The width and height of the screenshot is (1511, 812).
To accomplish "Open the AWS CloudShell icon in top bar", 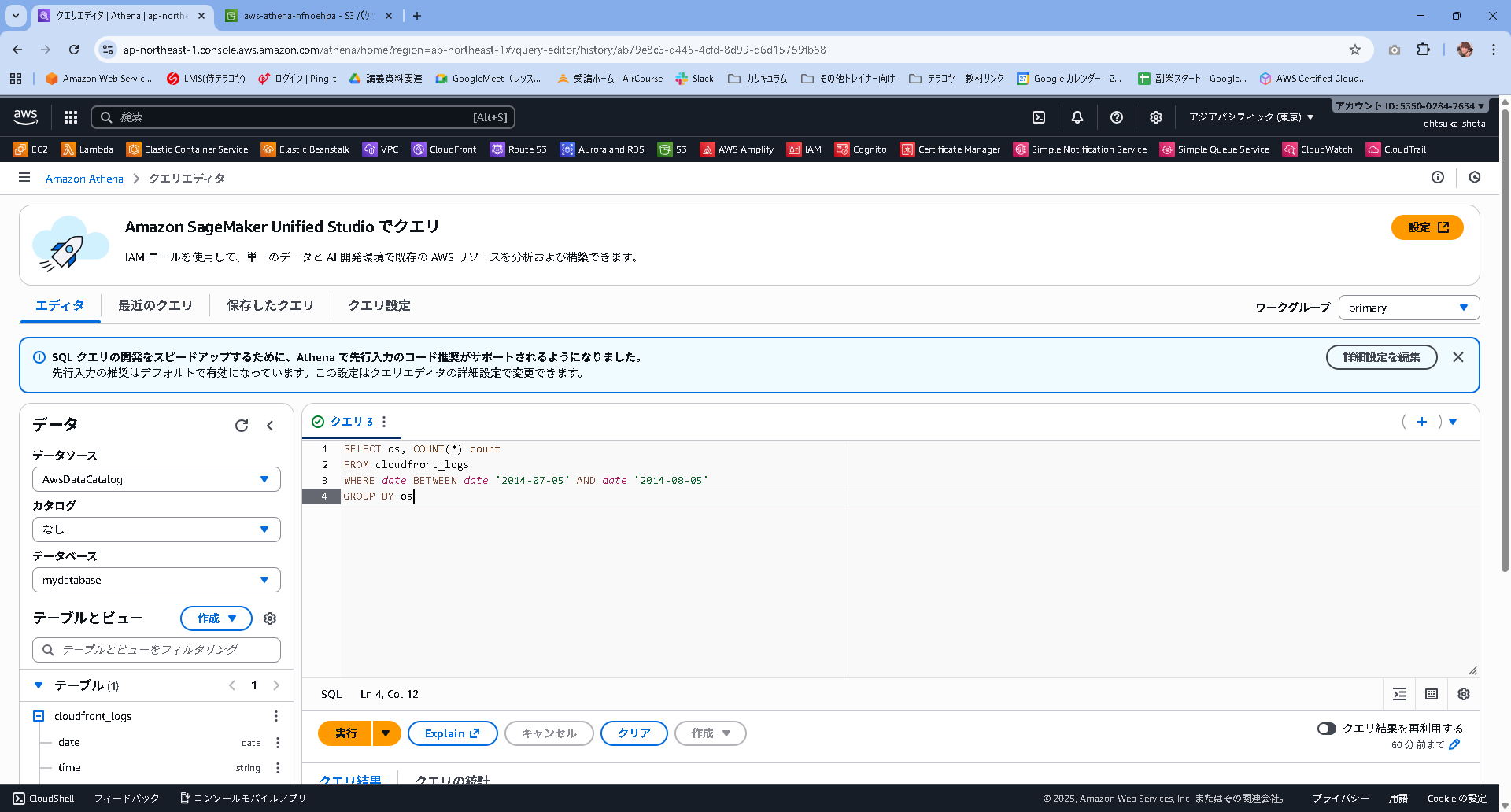I will tap(1039, 117).
